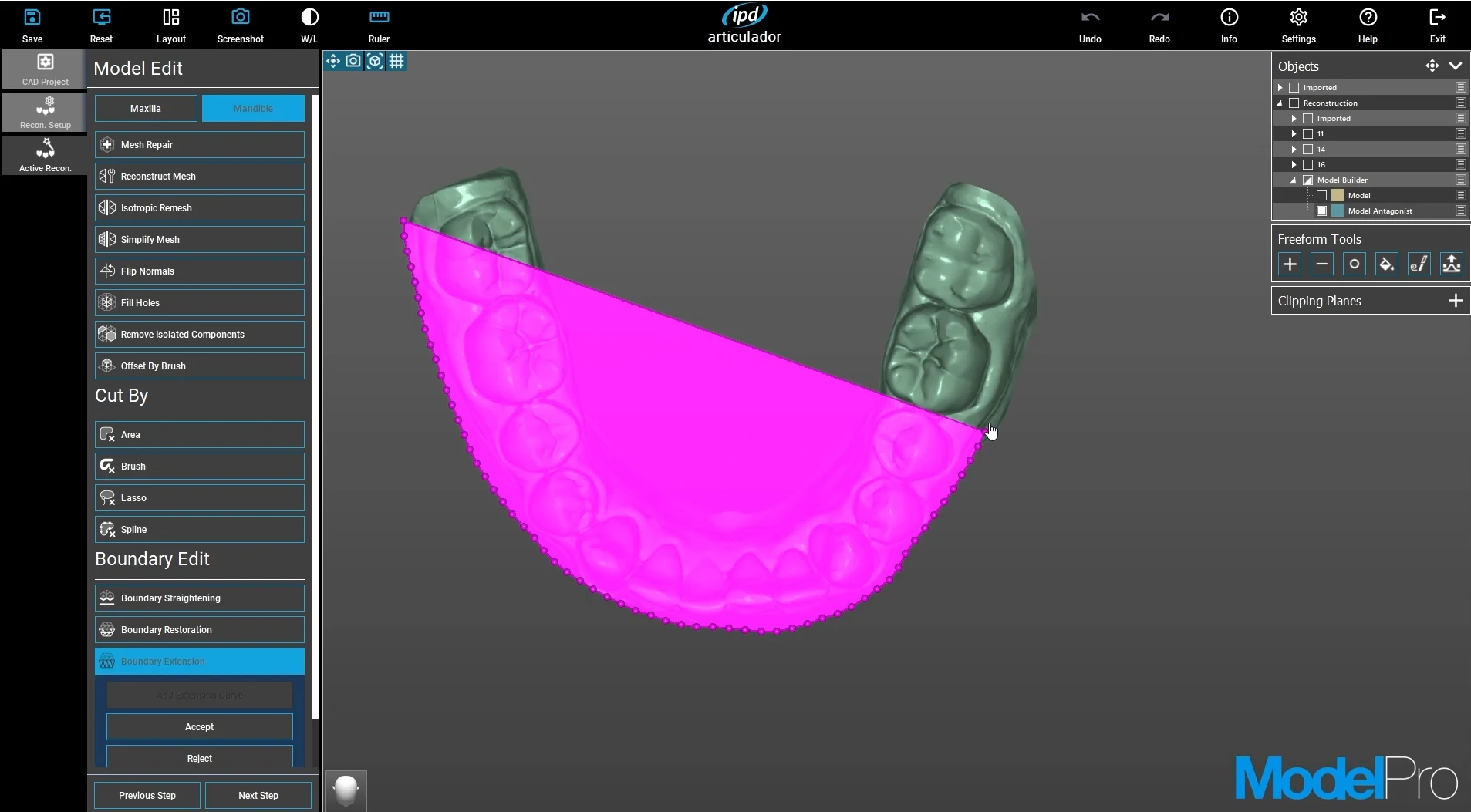The width and height of the screenshot is (1471, 812).
Task: Toggle the W/L contrast icon
Action: 309,17
